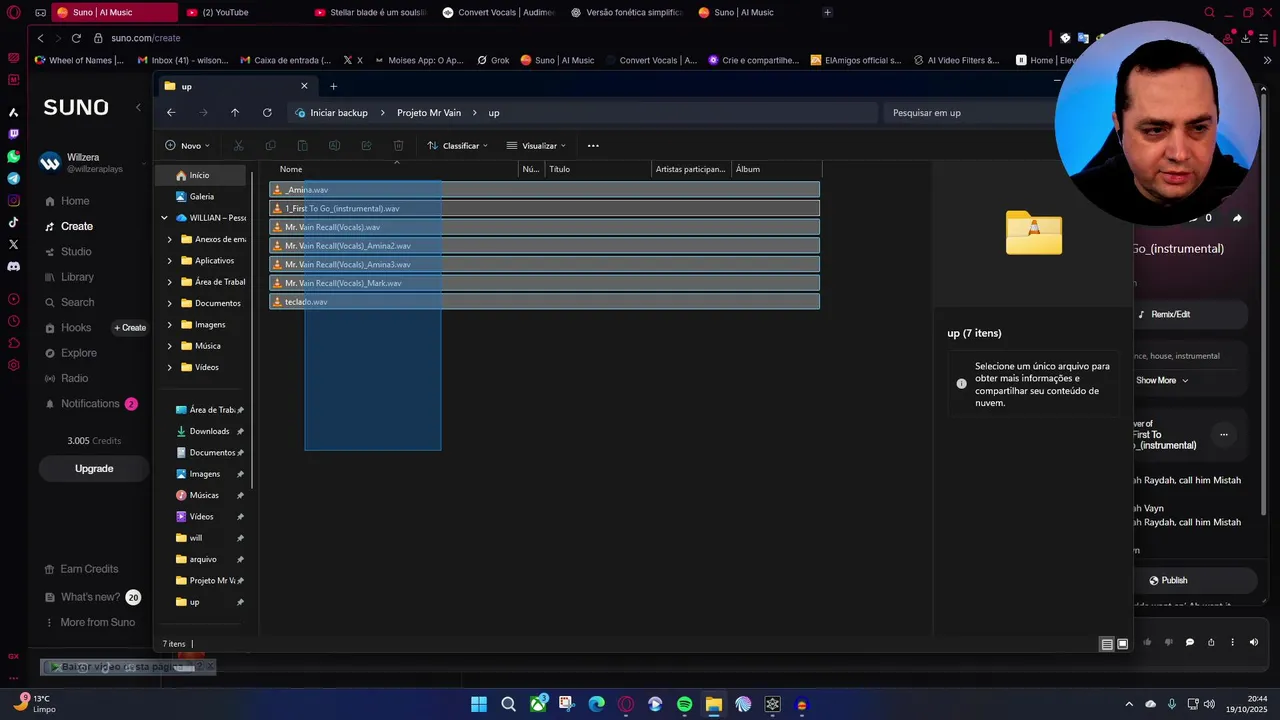Switch Explorer to large thumbnails view icon
Image resolution: width=1280 pixels, height=720 pixels.
(x=1123, y=644)
